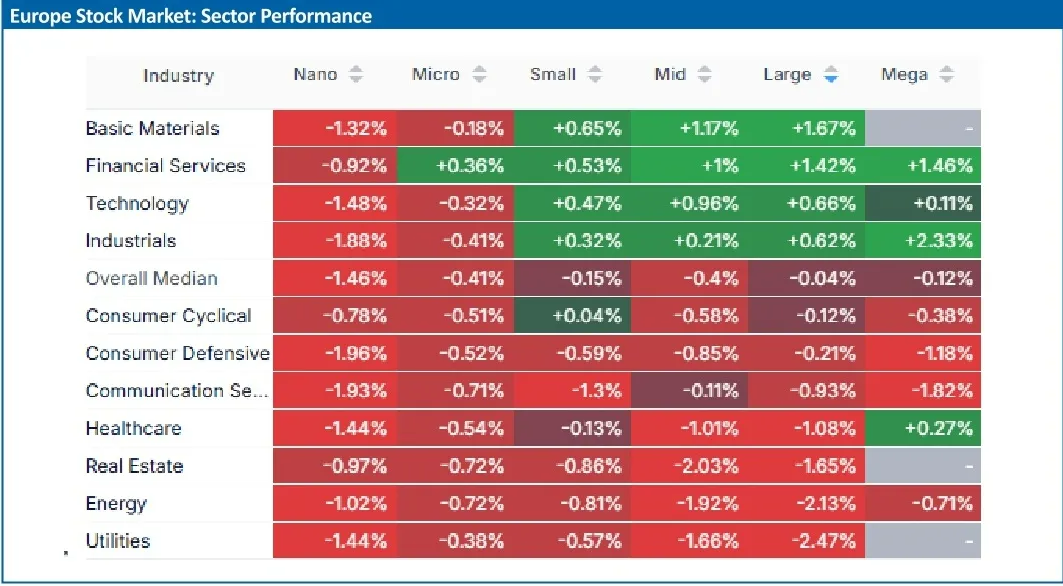Select the Industrials row label
1063x586 pixels.
(x=131, y=241)
